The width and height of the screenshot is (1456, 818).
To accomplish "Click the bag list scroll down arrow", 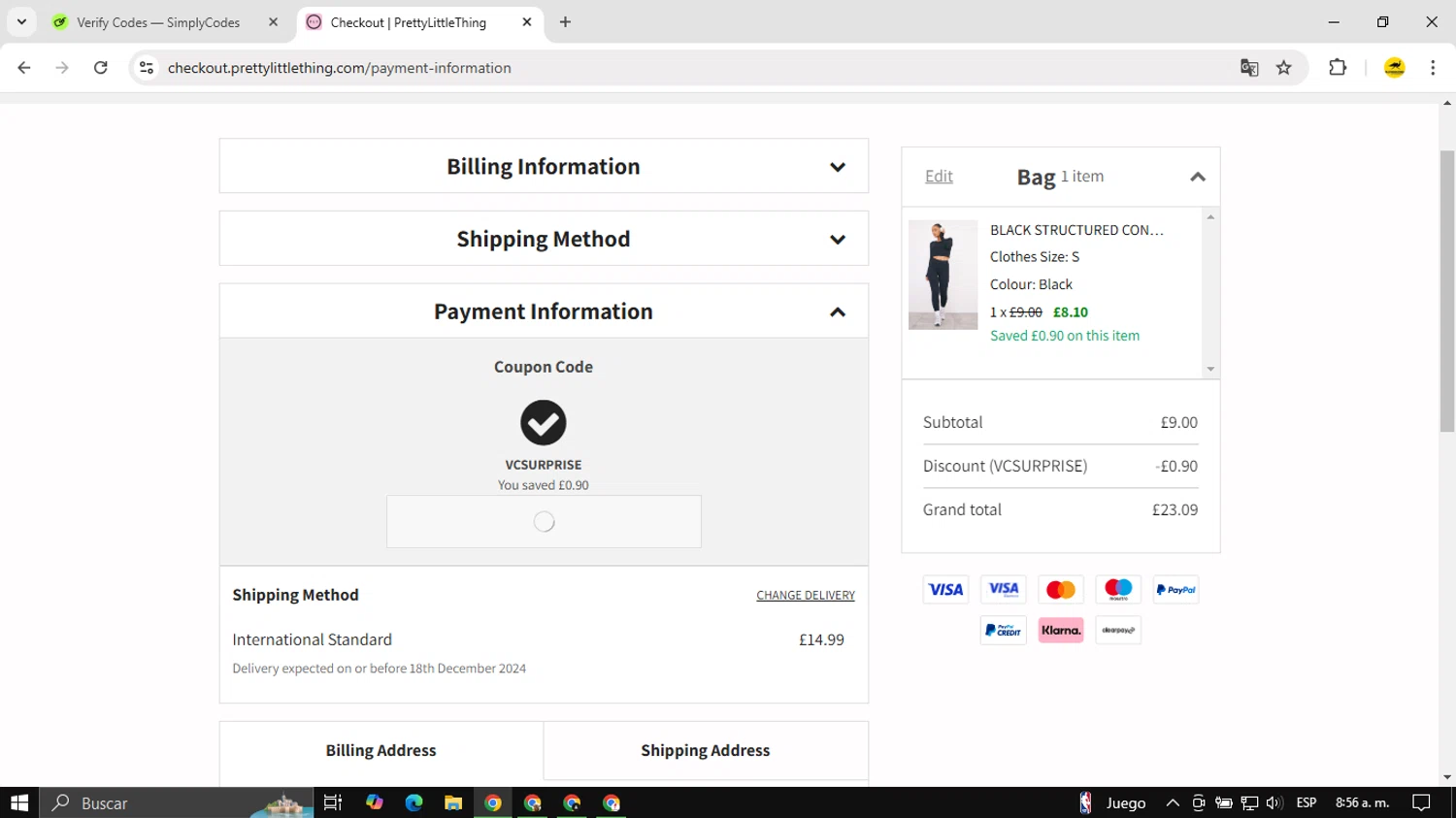I will pyautogui.click(x=1210, y=369).
